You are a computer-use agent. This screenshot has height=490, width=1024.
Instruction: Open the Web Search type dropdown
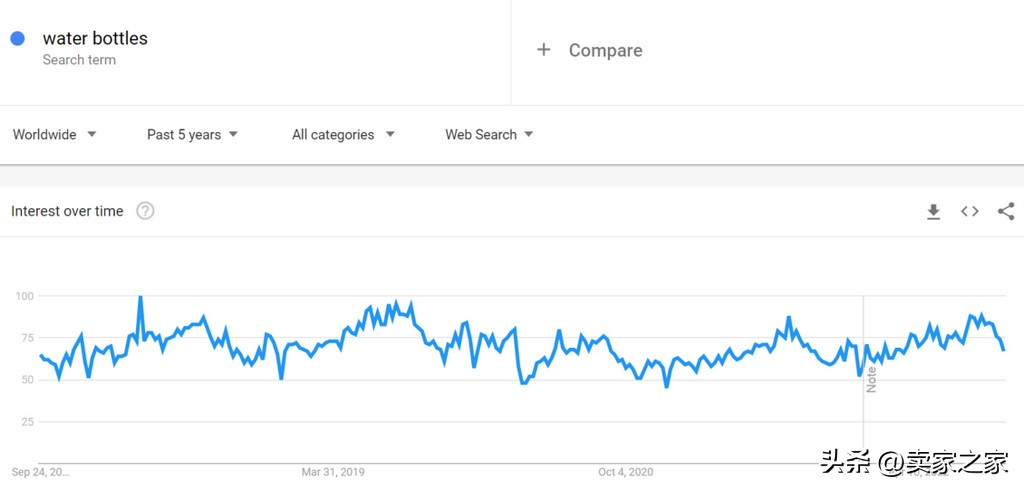click(489, 134)
